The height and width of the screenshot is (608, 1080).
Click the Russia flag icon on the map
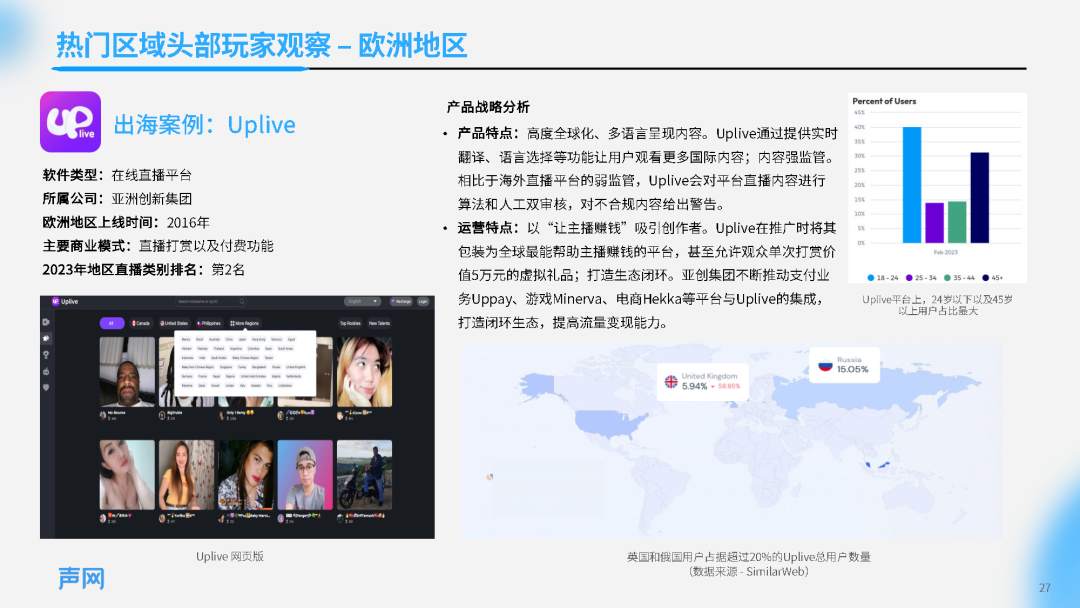[x=825, y=365]
